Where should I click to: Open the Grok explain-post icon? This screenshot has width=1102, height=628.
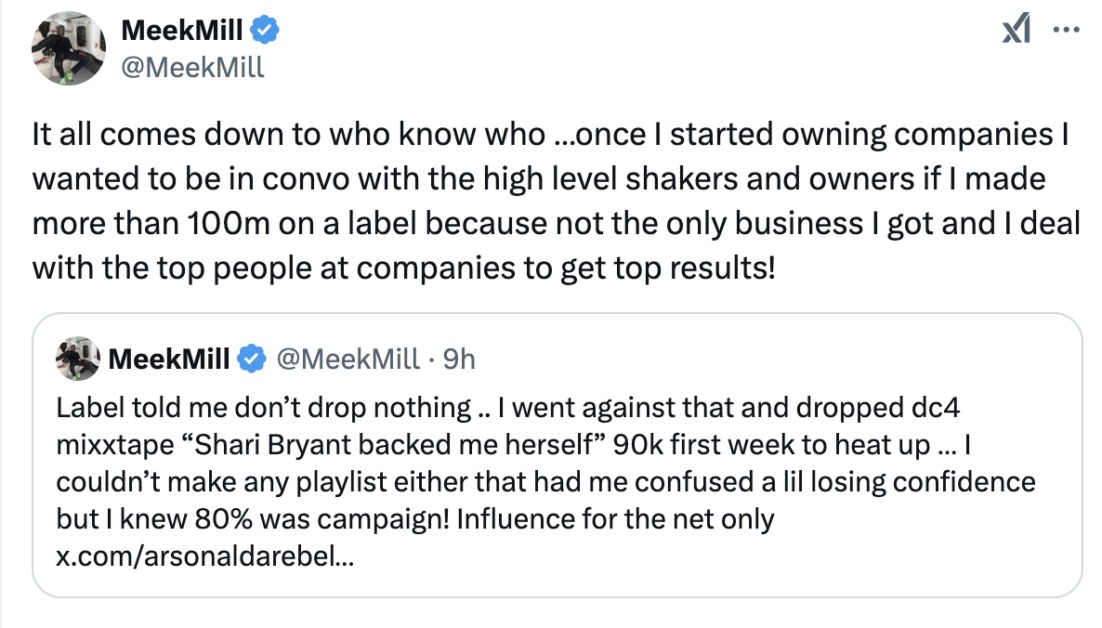(1016, 30)
